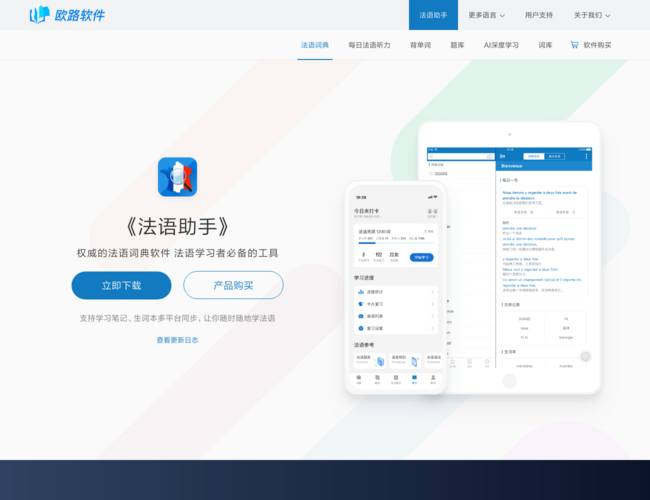Expand the 关于我们 dropdown
The image size is (650, 500).
tap(592, 15)
